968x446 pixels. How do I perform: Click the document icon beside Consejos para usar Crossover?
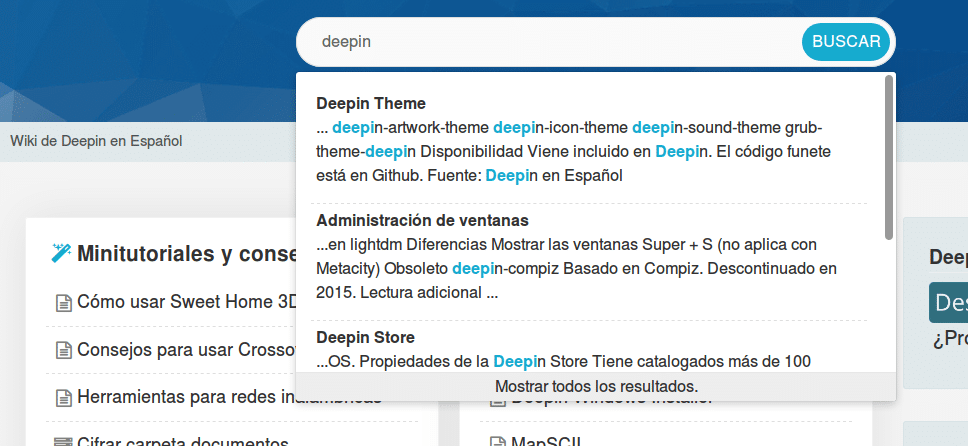click(64, 351)
